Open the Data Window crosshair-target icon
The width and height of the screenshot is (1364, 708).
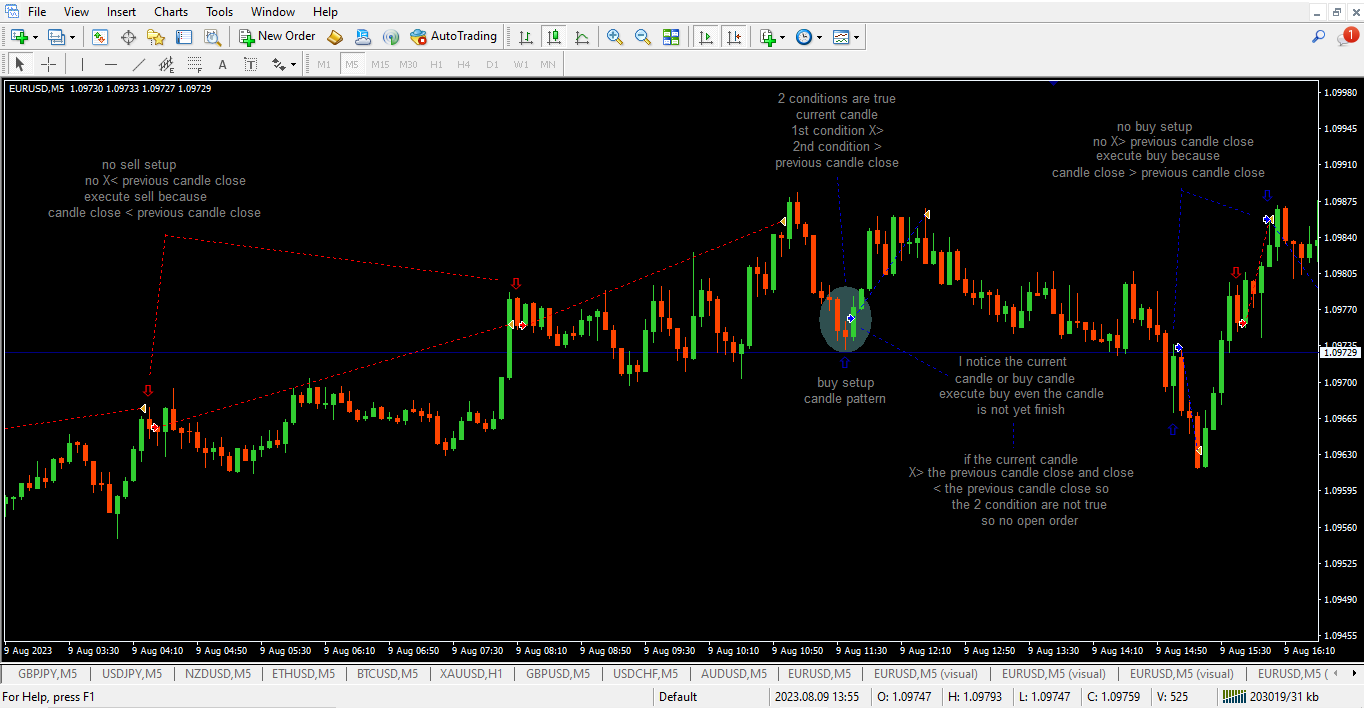pos(128,37)
